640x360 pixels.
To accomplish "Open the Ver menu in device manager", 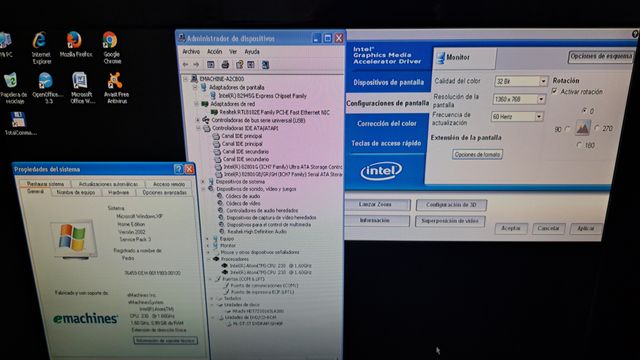I will [233, 52].
